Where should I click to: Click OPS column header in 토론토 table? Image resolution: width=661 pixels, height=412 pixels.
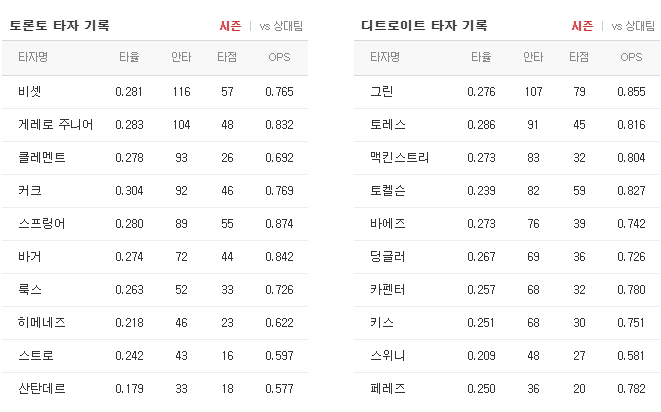pyautogui.click(x=279, y=57)
